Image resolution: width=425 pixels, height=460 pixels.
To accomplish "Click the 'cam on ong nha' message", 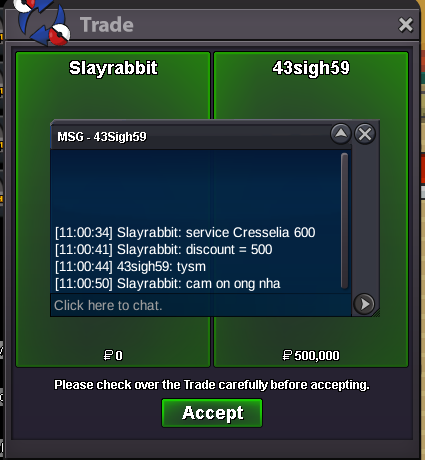I will pos(167,284).
